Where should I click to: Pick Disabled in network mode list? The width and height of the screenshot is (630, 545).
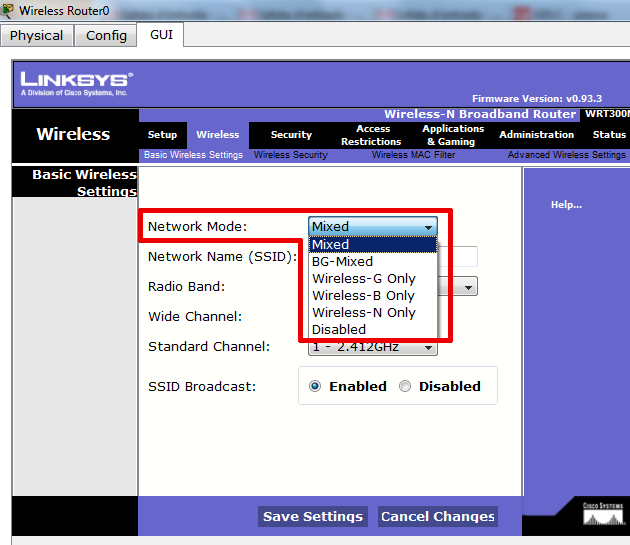[x=339, y=329]
